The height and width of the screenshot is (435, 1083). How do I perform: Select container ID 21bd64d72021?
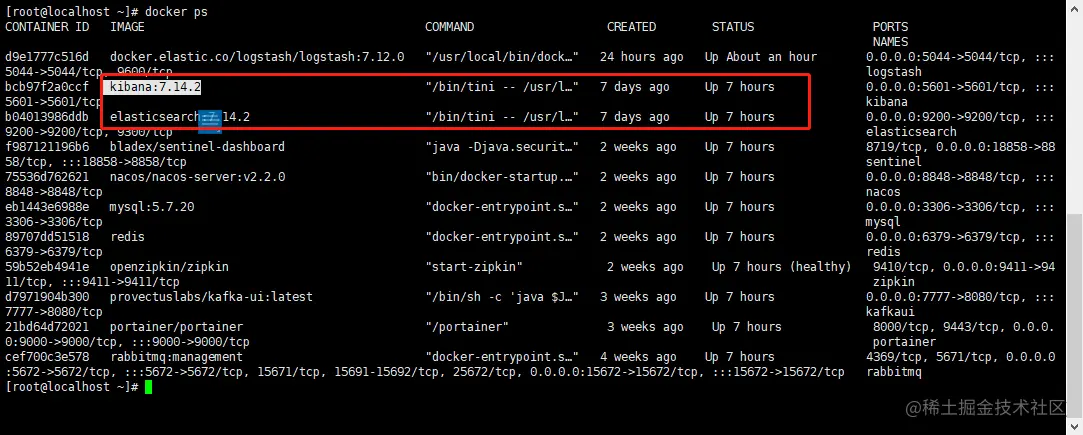tap(47, 327)
